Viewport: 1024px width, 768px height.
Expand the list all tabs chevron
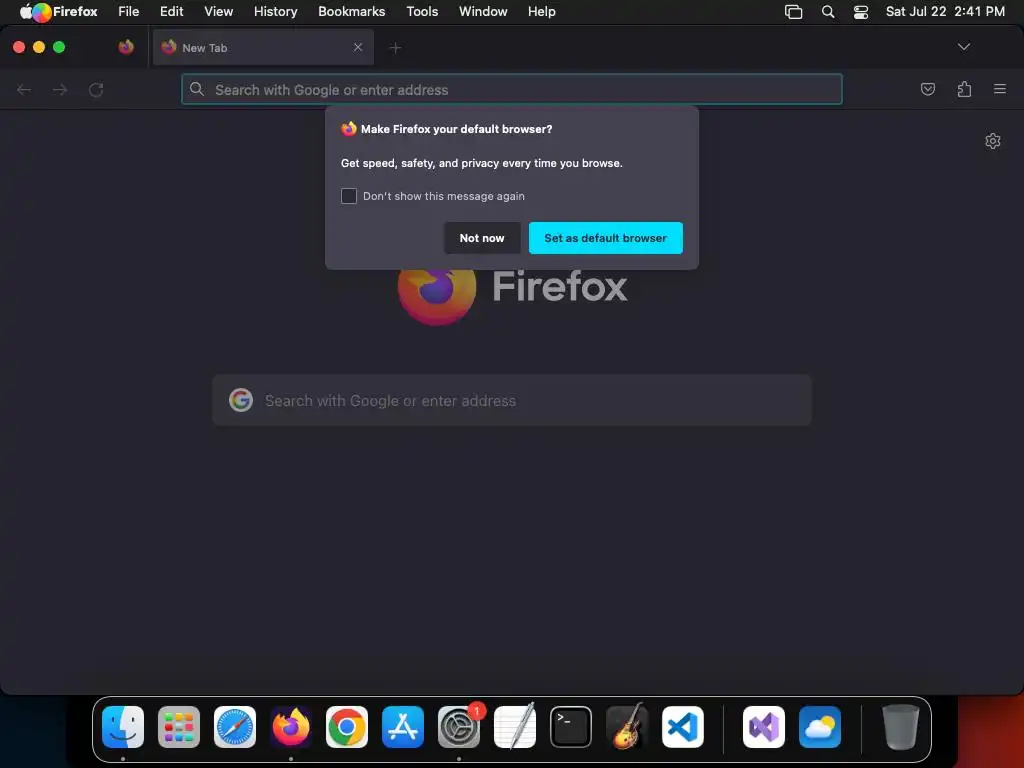coord(964,47)
